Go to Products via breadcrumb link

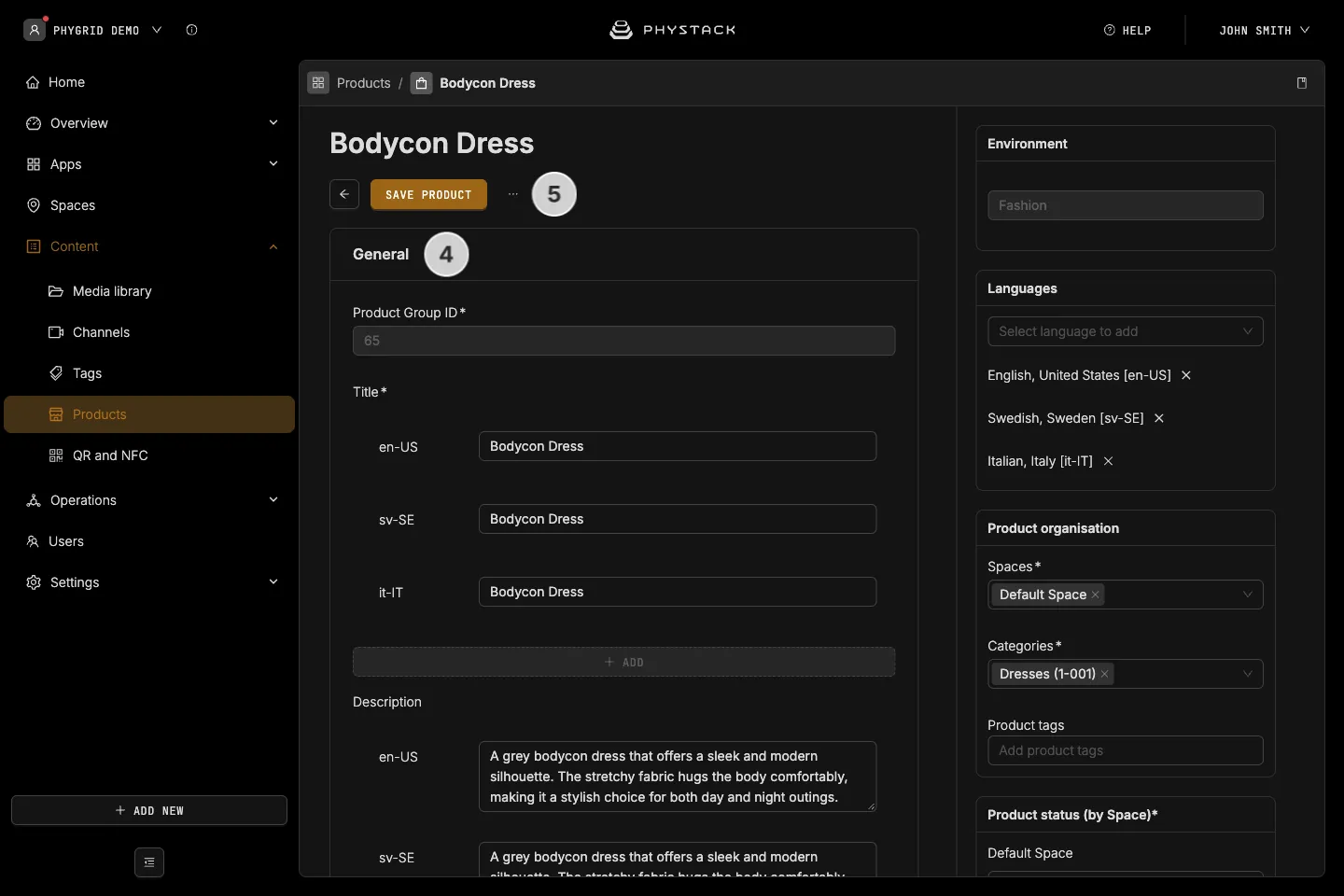(364, 83)
